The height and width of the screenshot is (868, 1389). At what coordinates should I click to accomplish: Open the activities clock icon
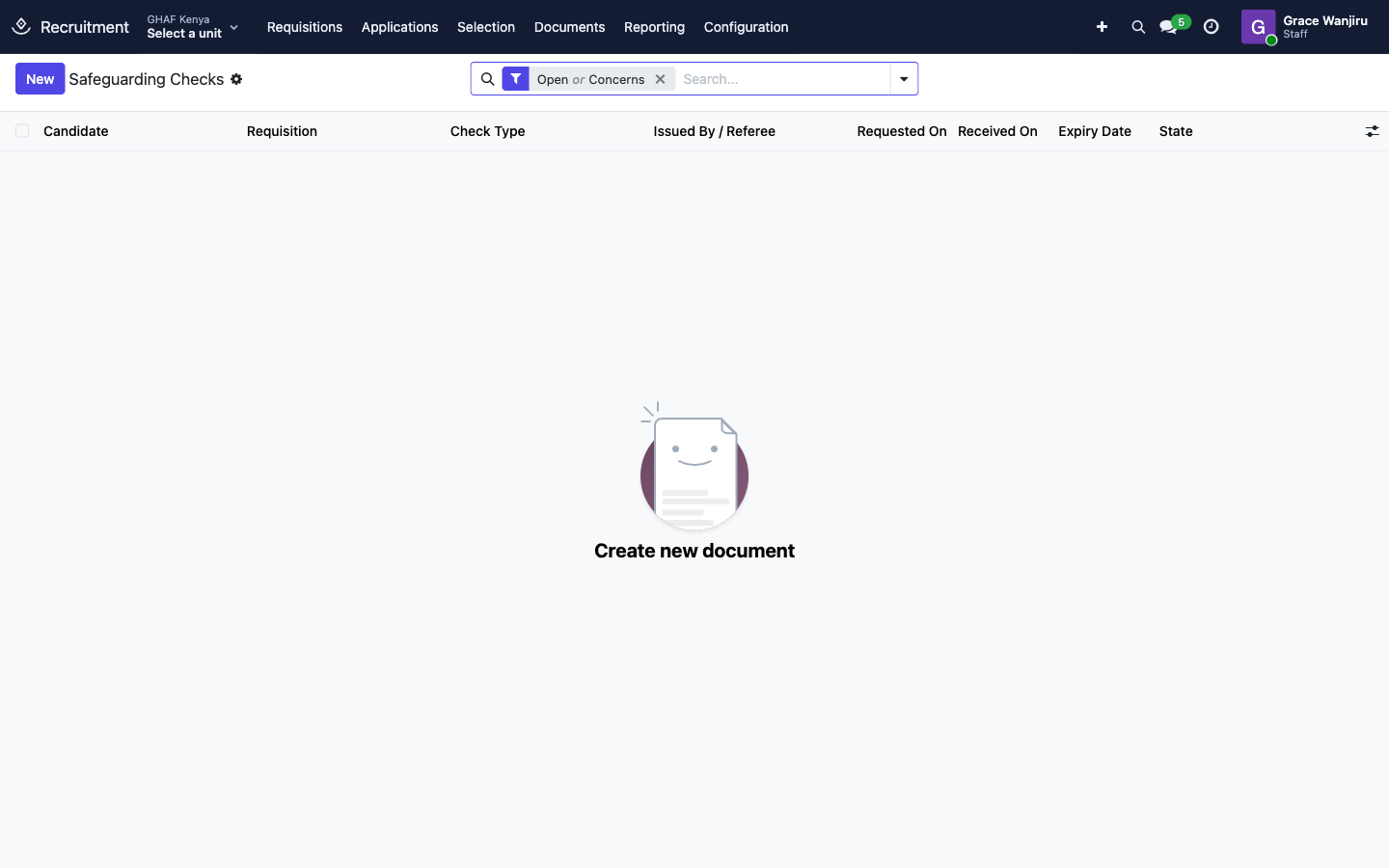1212,27
